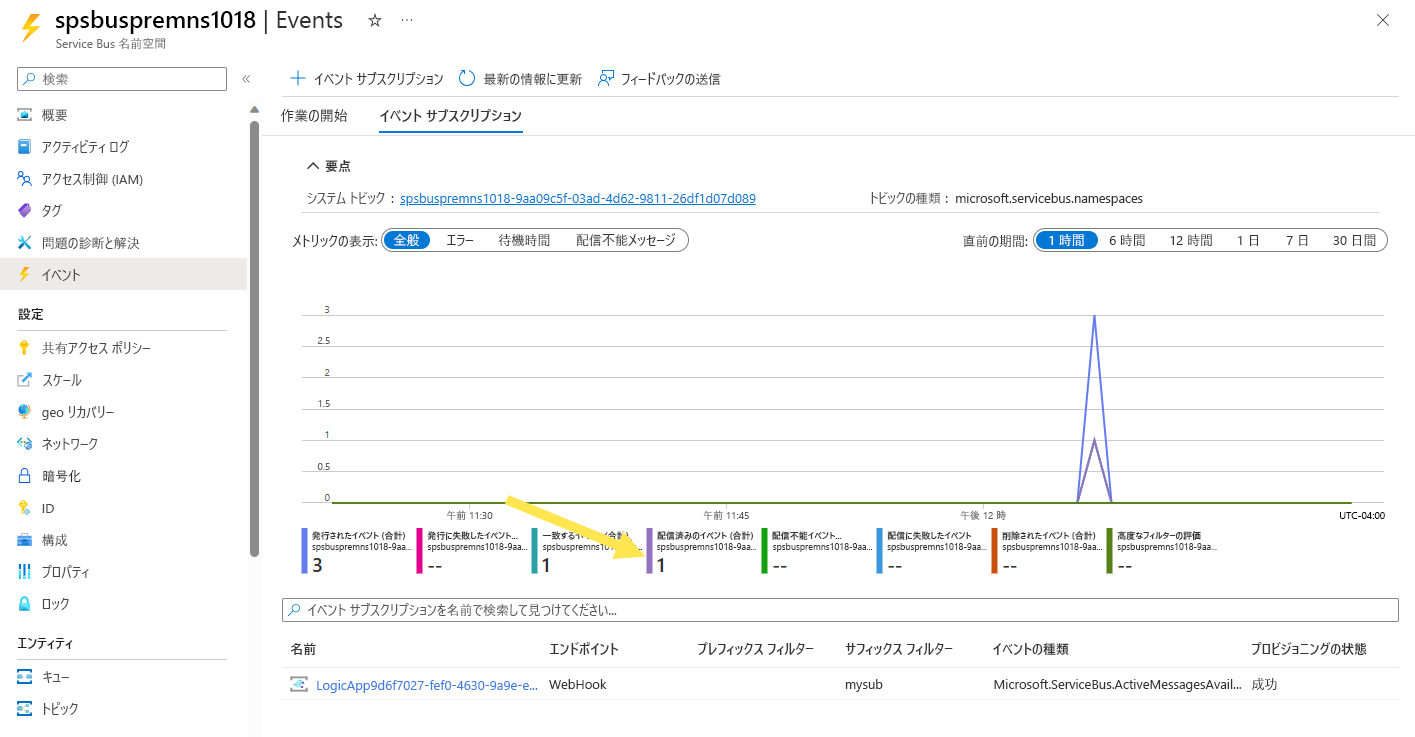Click the sidebar 検索 search field
1415x737 pixels.
click(123, 79)
